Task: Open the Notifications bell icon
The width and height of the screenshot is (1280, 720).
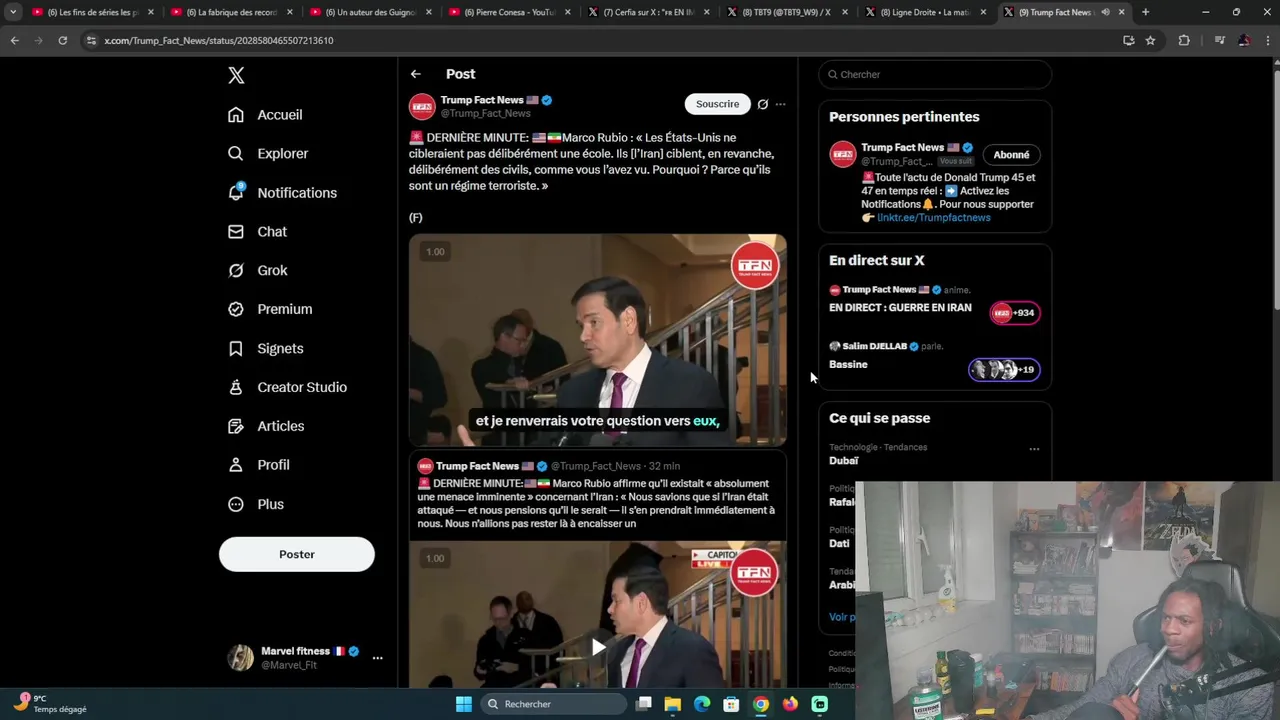Action: click(x=236, y=192)
